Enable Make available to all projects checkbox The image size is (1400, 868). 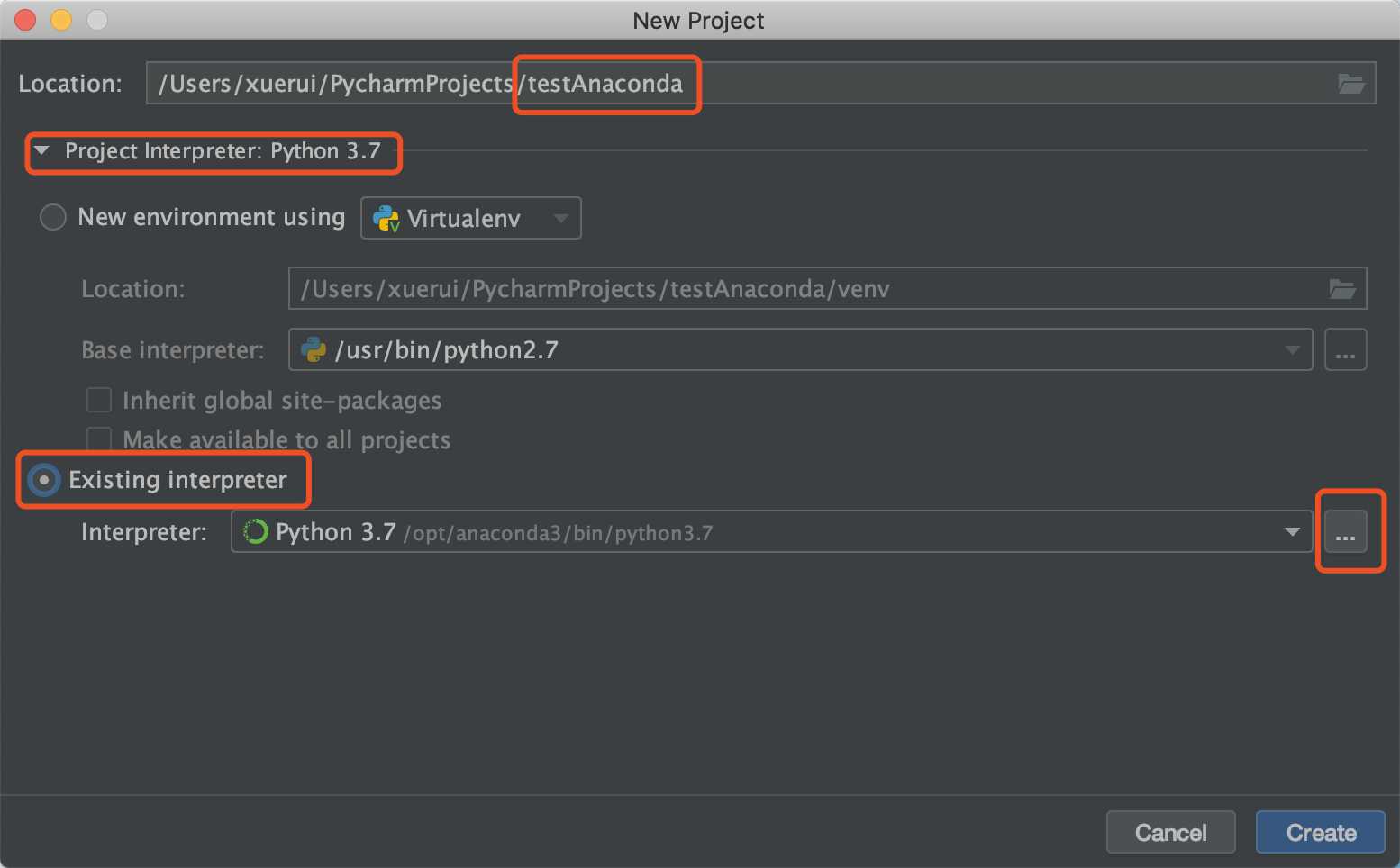coord(99,439)
